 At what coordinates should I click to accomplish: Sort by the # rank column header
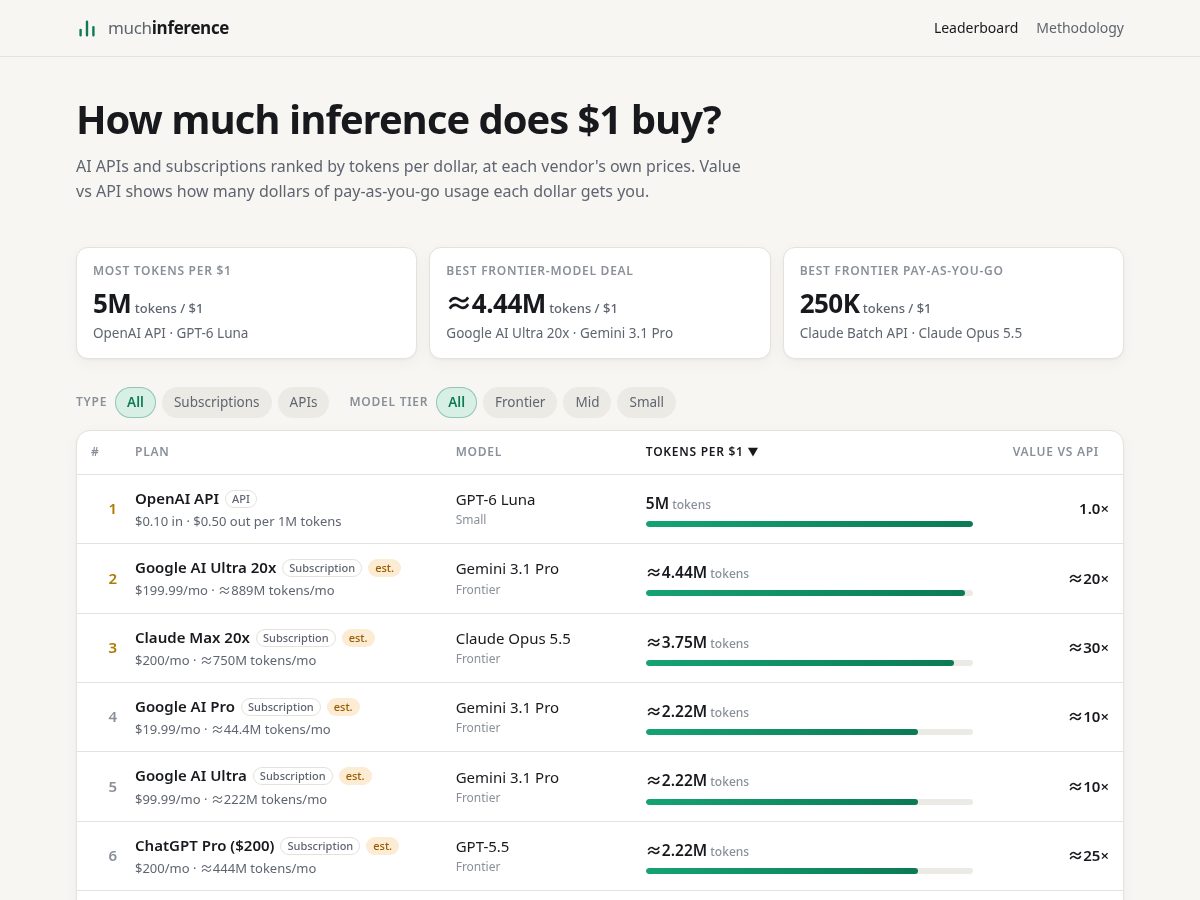click(95, 452)
